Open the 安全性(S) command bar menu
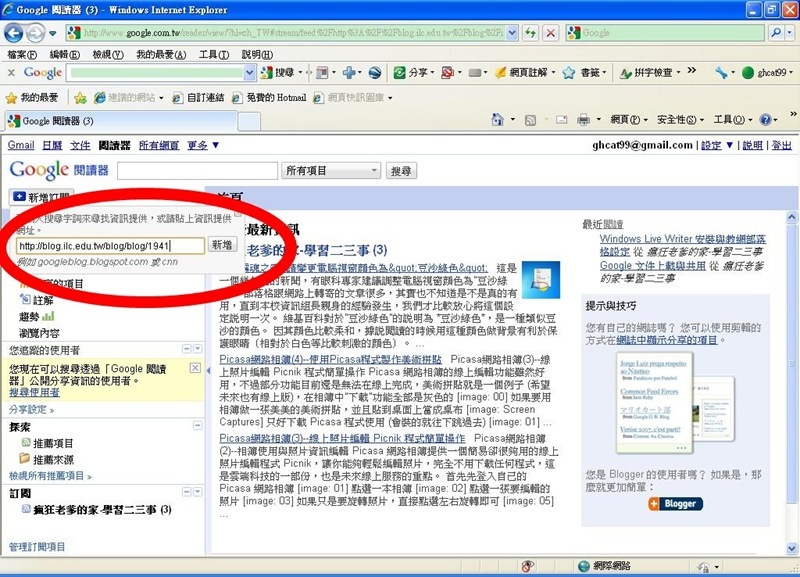This screenshot has height=577, width=800. coord(680,120)
